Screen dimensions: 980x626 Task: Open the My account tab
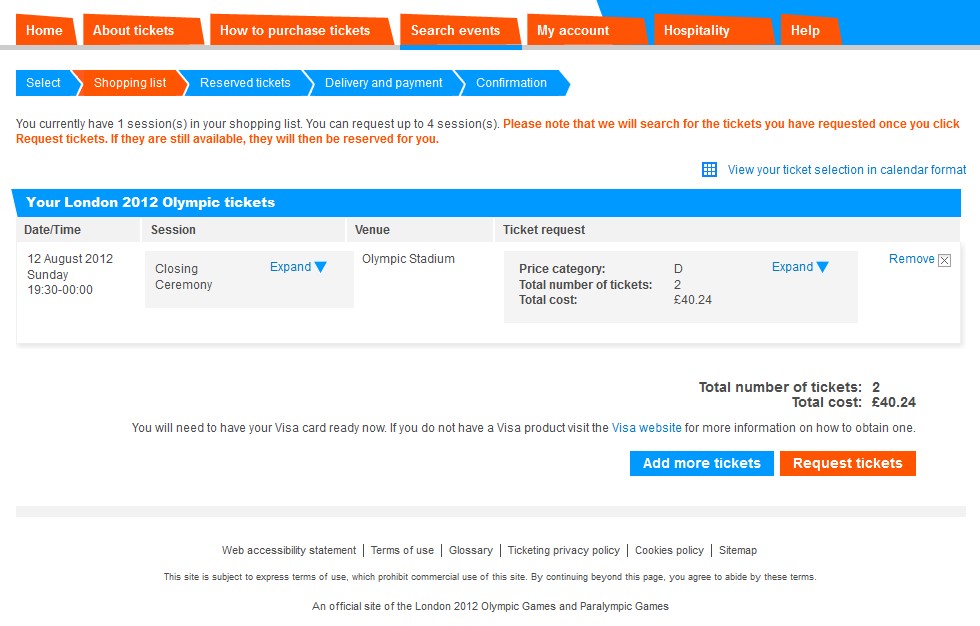[573, 30]
